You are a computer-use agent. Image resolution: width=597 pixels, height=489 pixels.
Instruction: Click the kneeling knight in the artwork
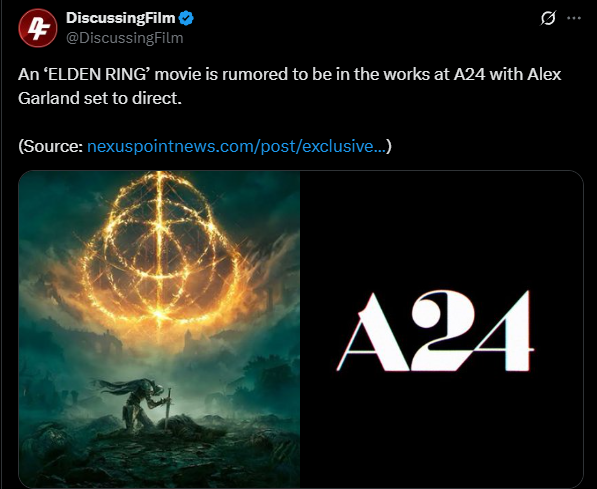[137, 404]
